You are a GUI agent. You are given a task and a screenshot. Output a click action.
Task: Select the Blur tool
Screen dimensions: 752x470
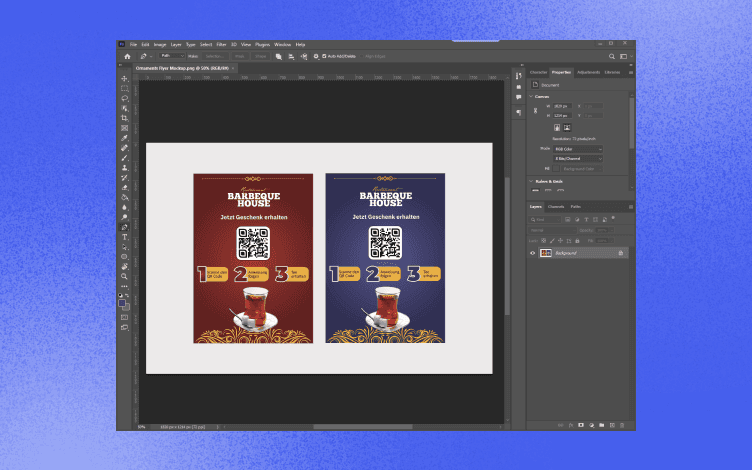(125, 207)
